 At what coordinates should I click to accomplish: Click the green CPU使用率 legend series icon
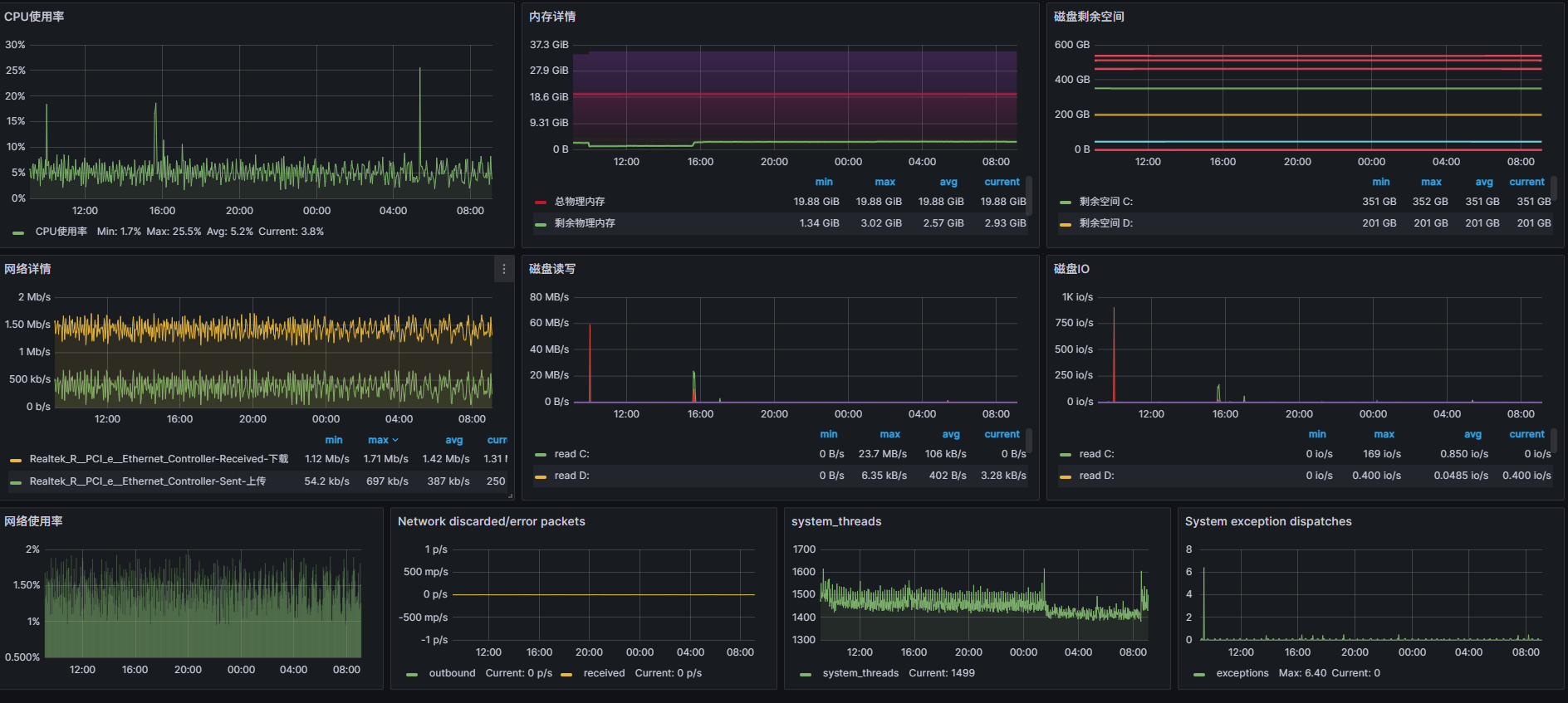[18, 232]
